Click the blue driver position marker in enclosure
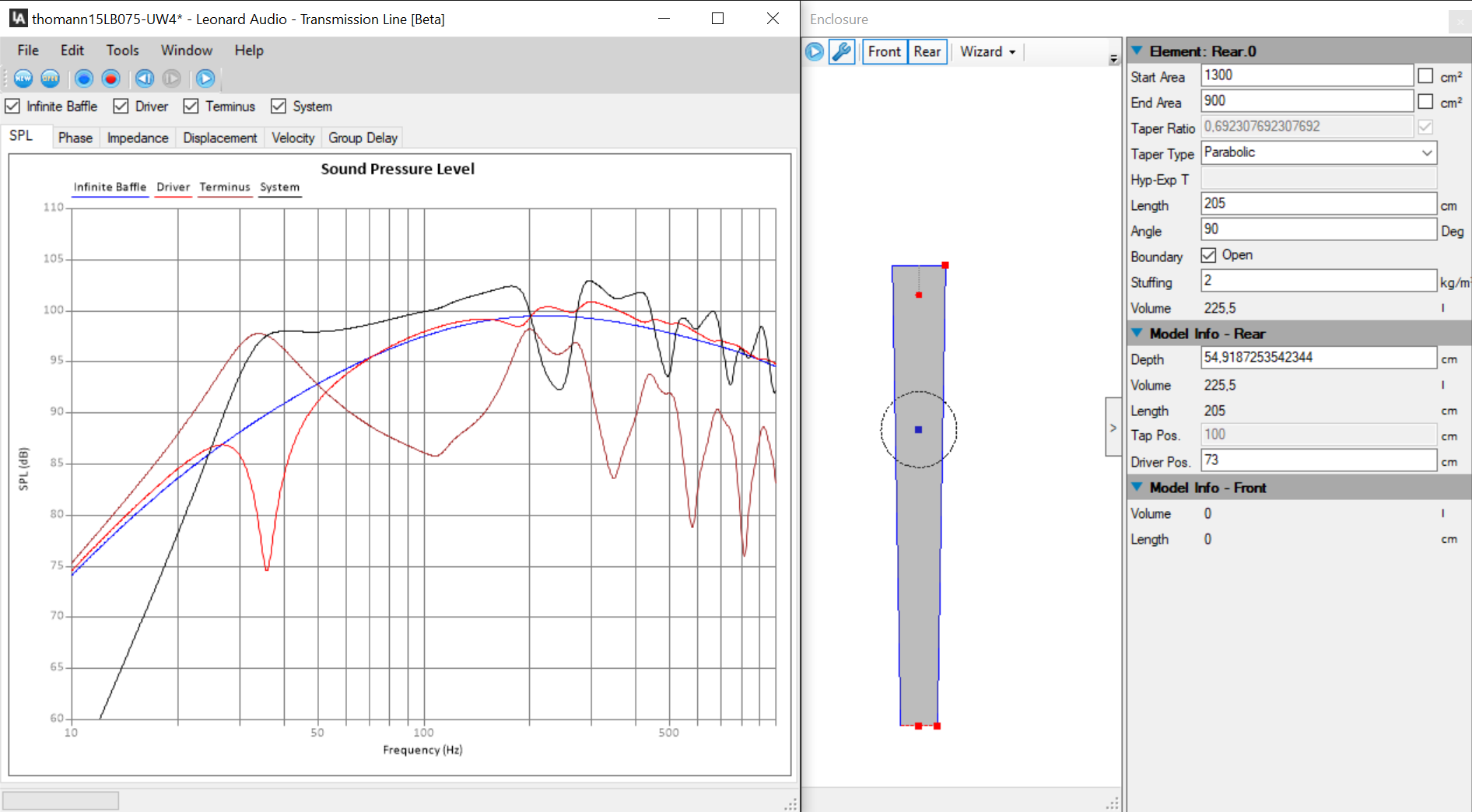 click(919, 429)
